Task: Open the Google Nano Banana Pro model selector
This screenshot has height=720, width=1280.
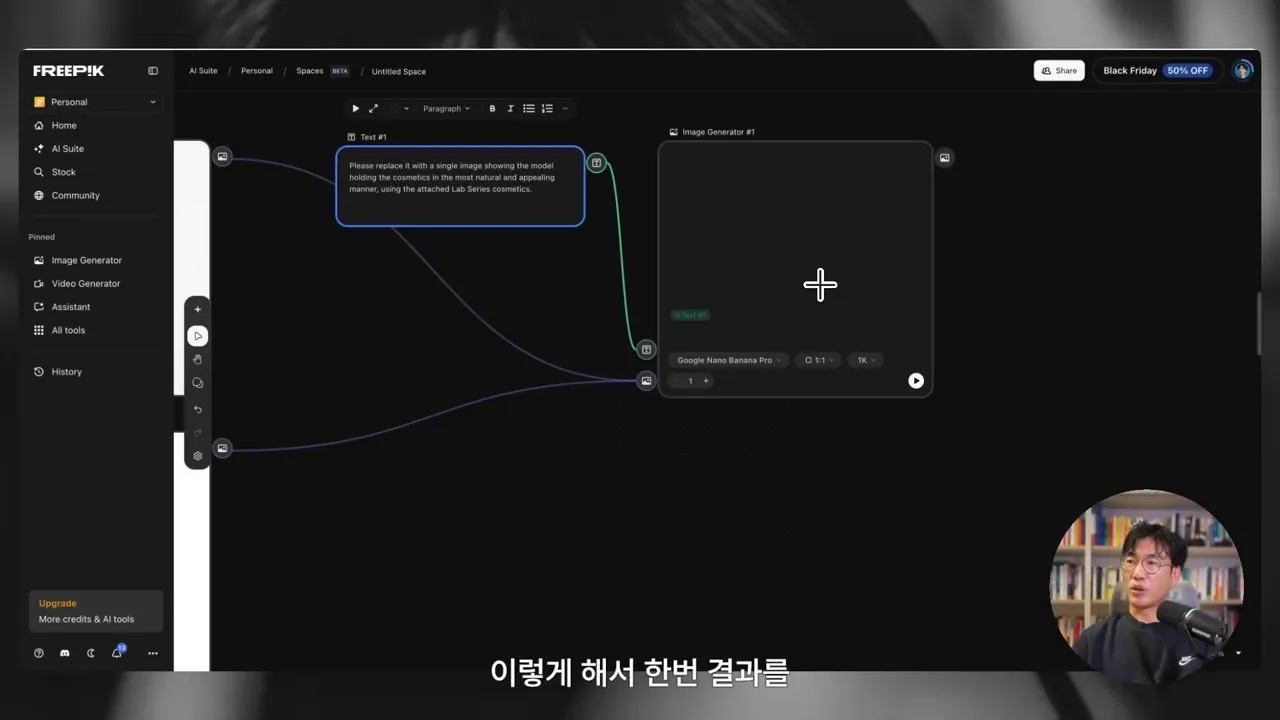Action: click(x=728, y=360)
